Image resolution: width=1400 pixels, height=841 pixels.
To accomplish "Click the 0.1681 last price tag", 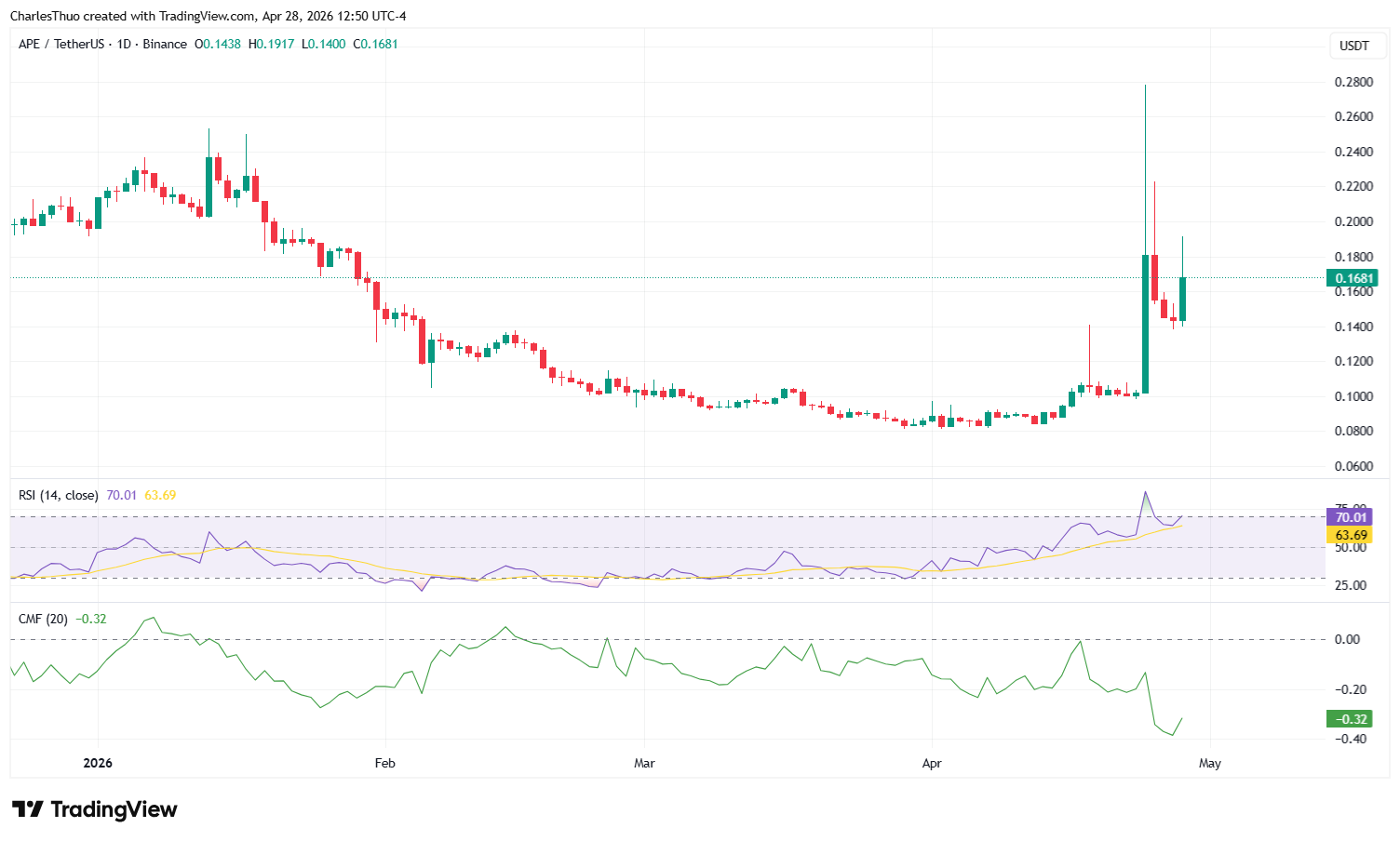I will pyautogui.click(x=1352, y=277).
